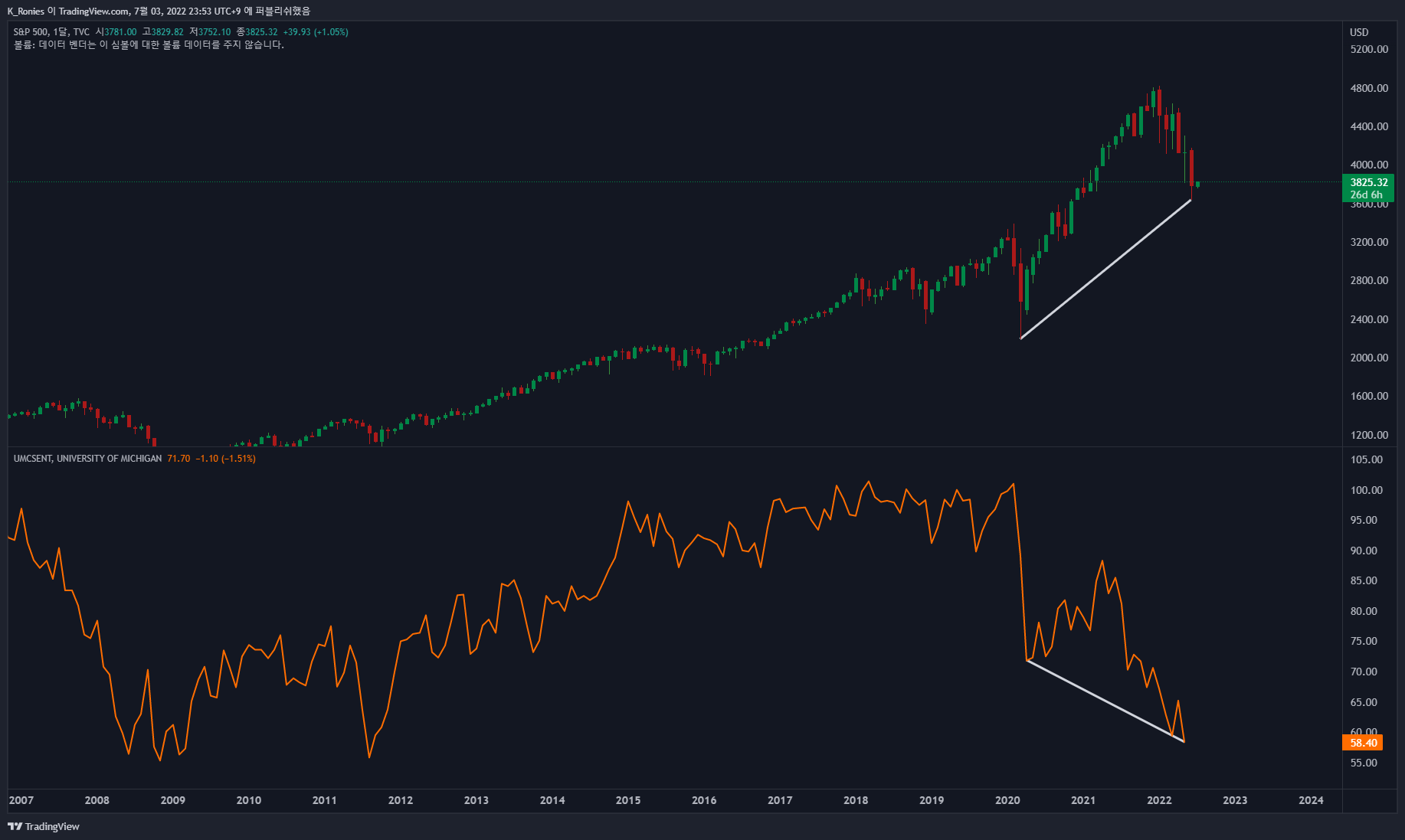
Task: Click the 4400.00 price axis label
Action: (x=1369, y=126)
